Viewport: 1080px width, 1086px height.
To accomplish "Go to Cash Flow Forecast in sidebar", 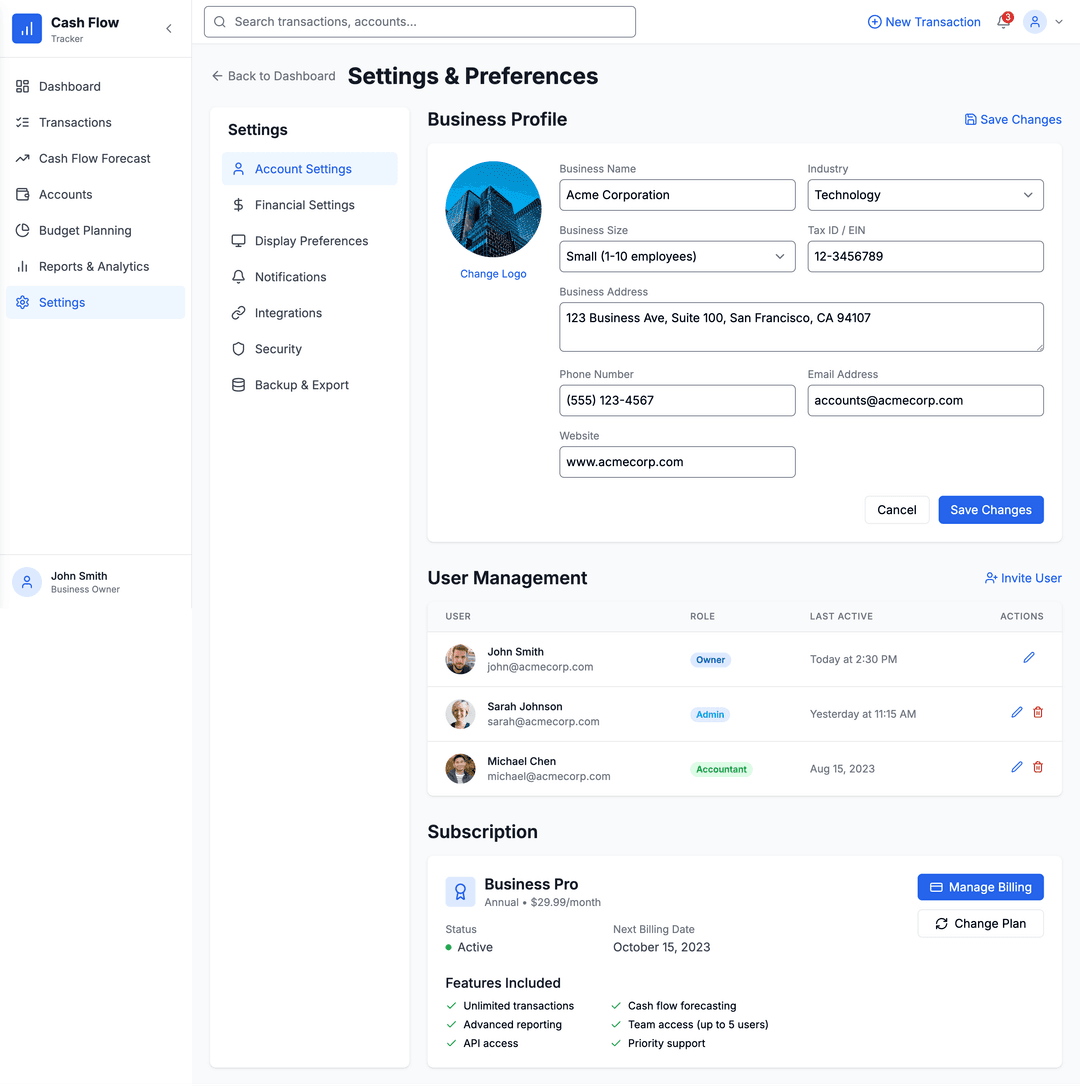I will [x=94, y=159].
